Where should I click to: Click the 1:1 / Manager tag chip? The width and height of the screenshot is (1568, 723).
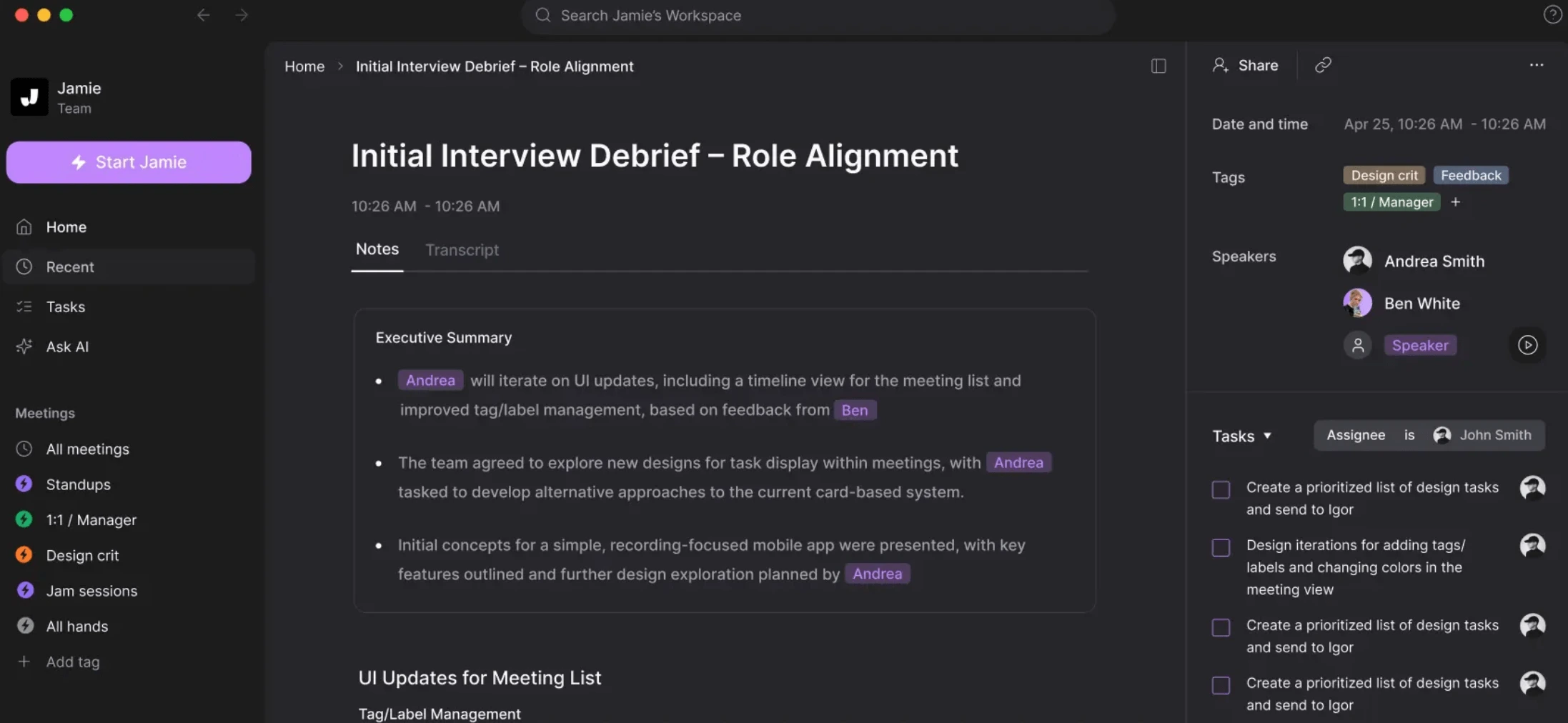coord(1391,202)
